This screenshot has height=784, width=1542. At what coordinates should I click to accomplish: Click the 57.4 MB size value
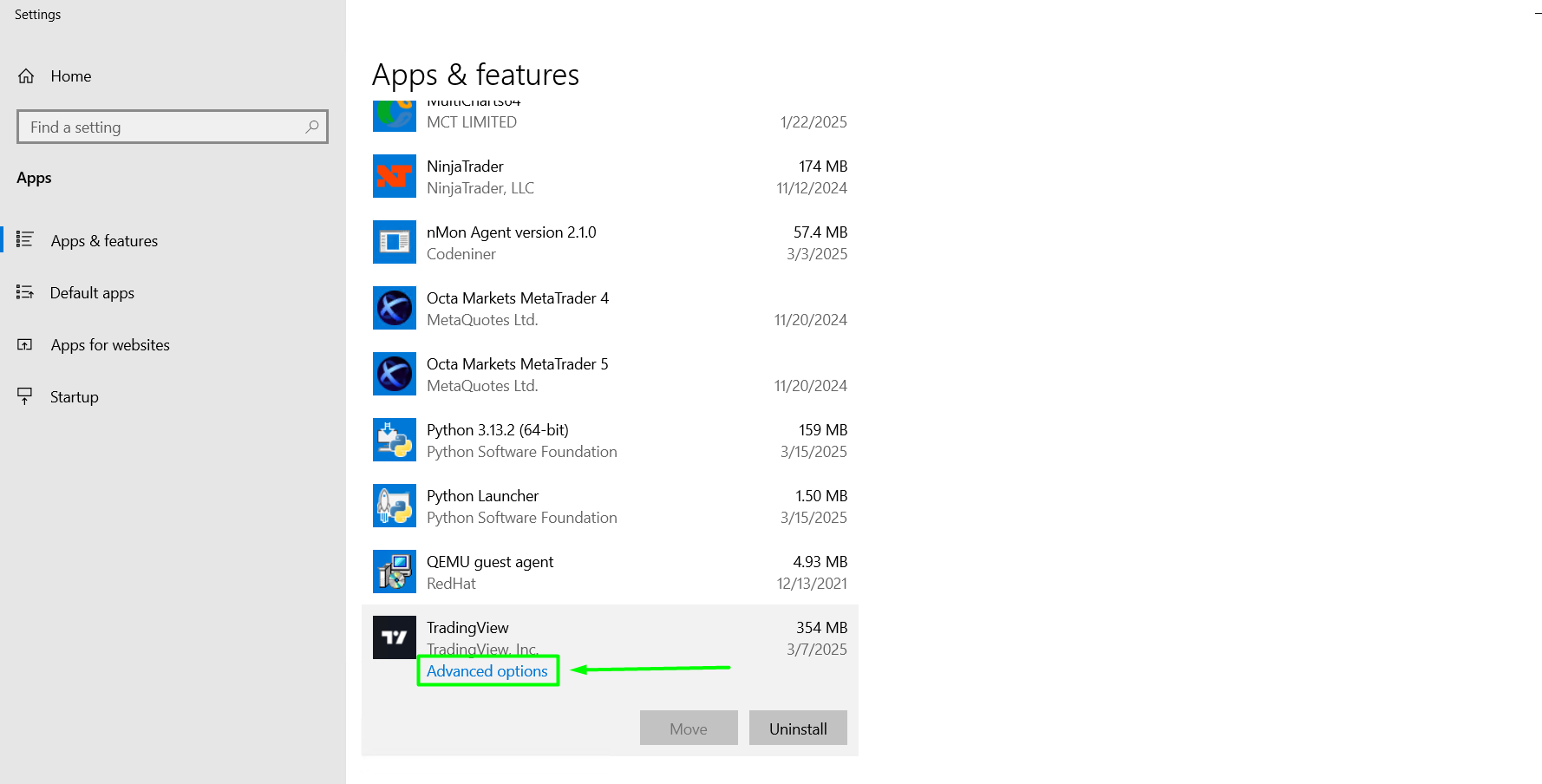(x=820, y=232)
